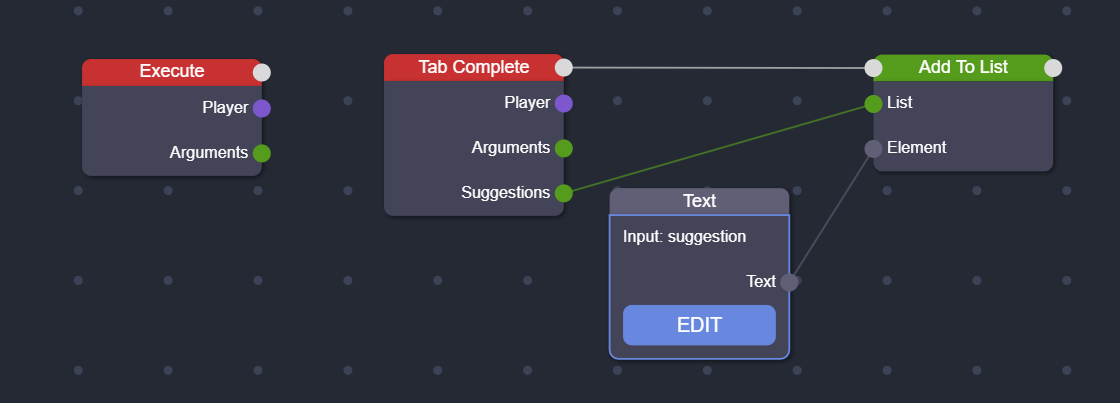Viewport: 1120px width, 403px height.
Task: Click the Execute node's white flow output port
Action: tap(262, 72)
